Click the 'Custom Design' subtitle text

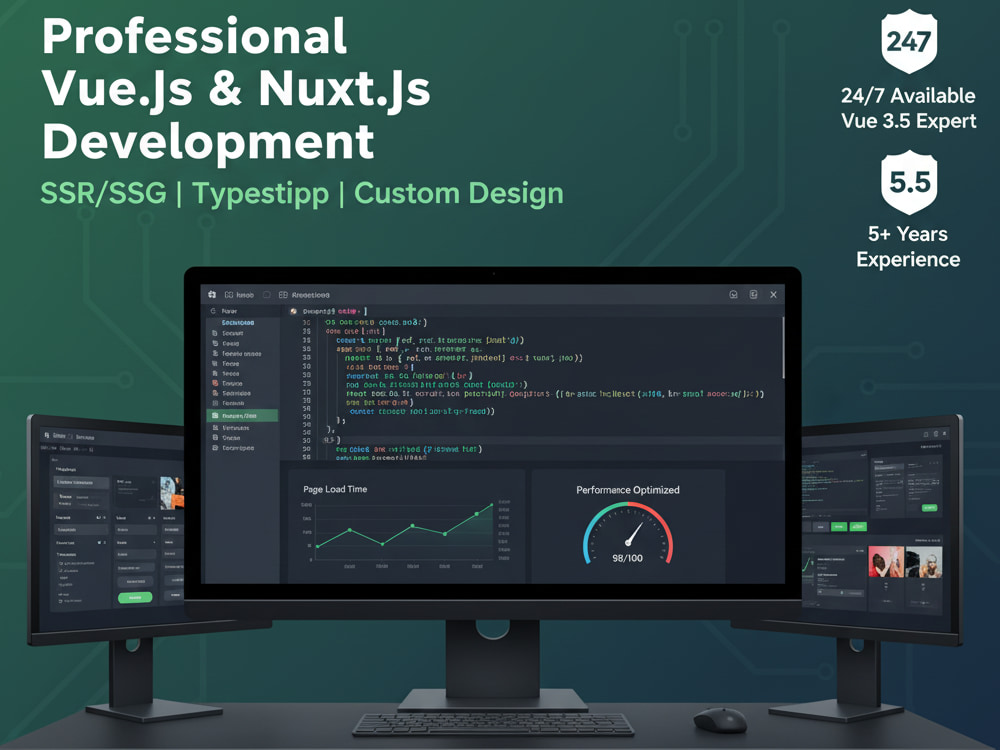point(459,193)
